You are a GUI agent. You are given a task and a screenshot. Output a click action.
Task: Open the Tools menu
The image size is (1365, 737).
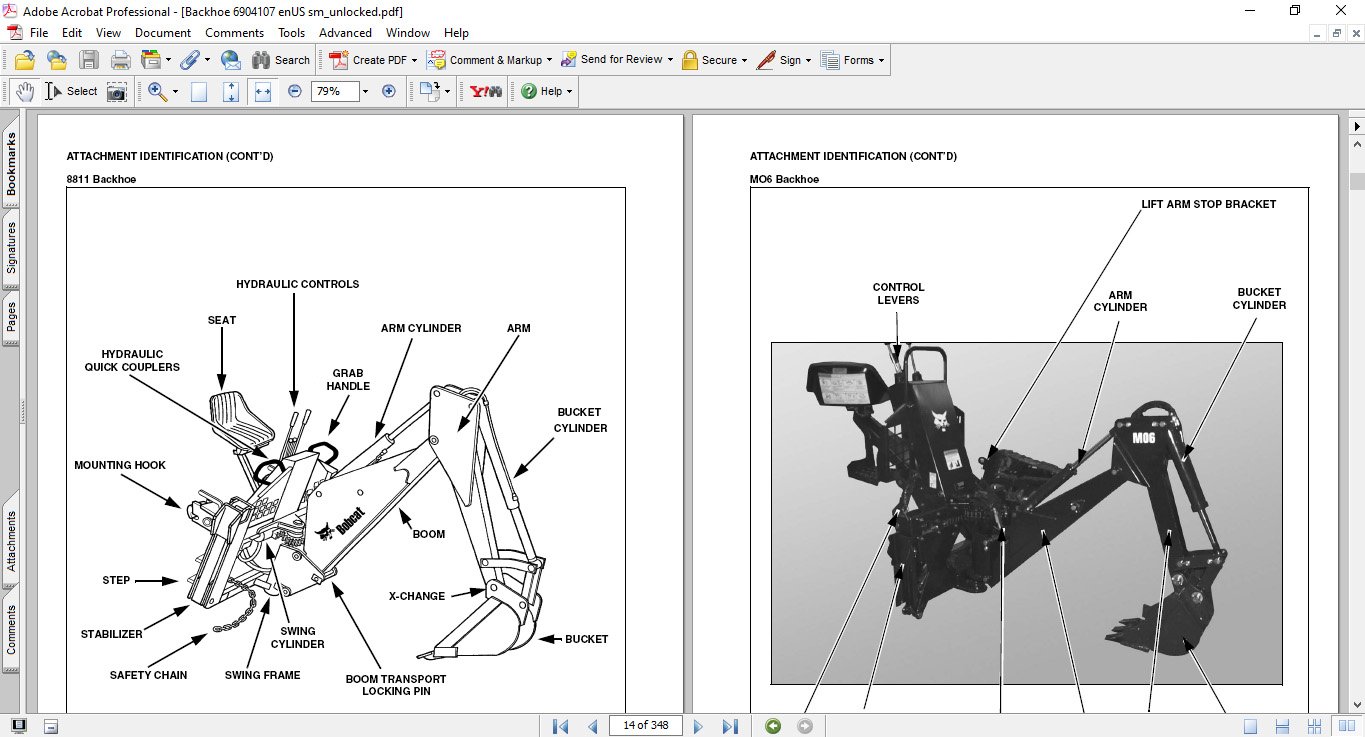click(x=292, y=33)
